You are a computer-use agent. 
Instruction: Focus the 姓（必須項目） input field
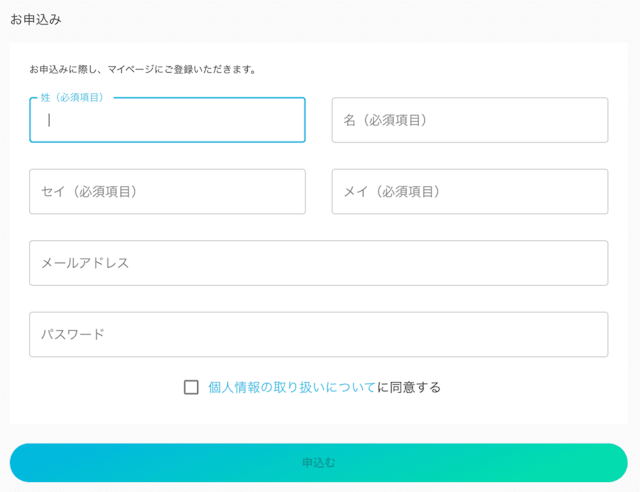tap(167, 120)
